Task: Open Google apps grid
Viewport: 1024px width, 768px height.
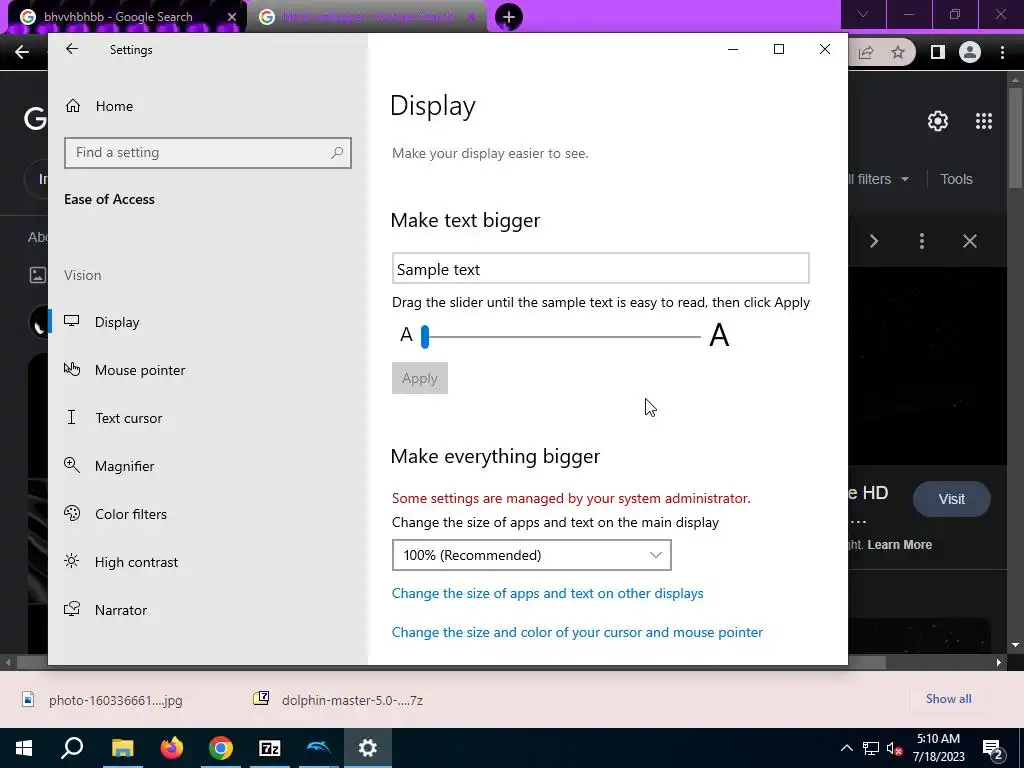Action: [x=984, y=121]
